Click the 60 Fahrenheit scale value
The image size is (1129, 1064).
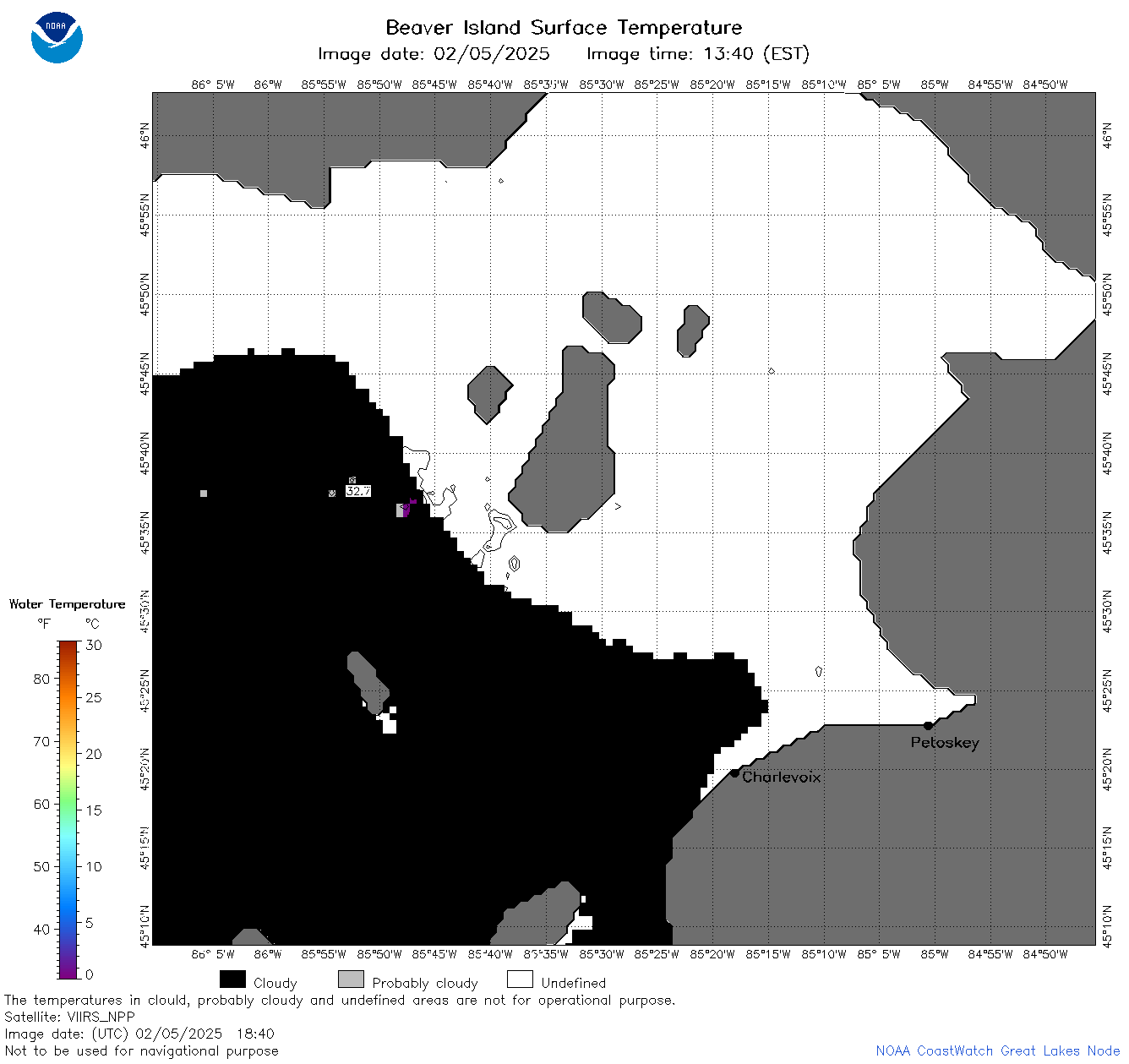pyautogui.click(x=41, y=804)
